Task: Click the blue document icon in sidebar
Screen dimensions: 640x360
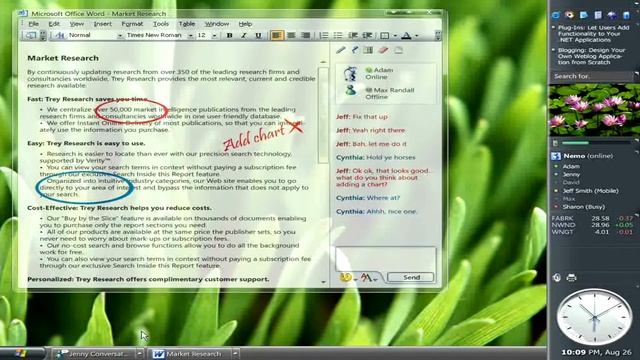Action: [x=584, y=16]
